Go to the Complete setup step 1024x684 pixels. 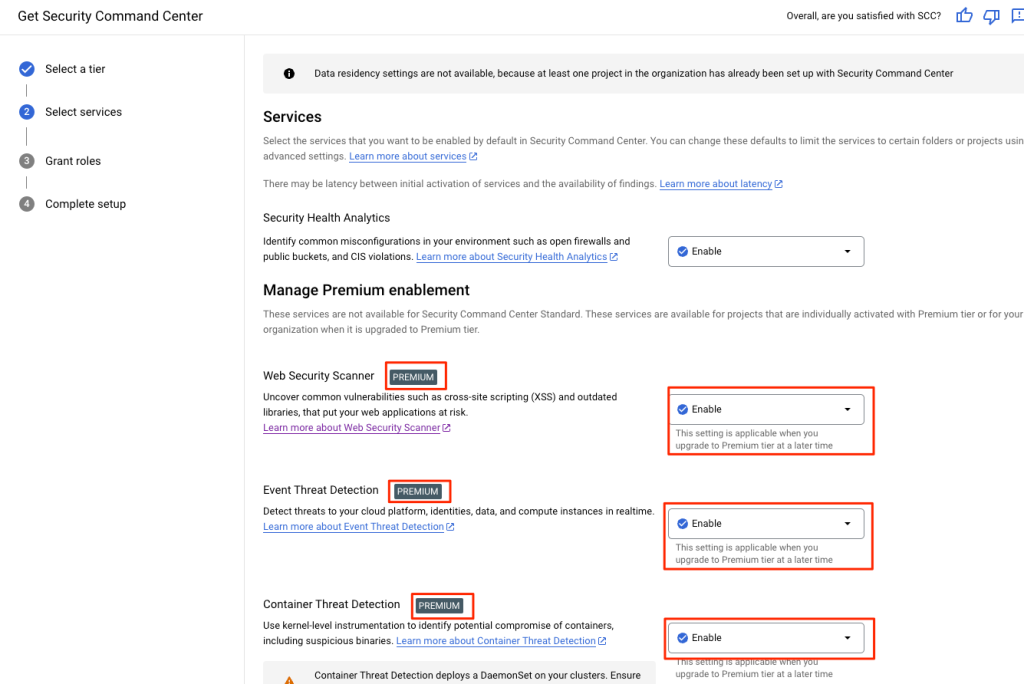[86, 204]
